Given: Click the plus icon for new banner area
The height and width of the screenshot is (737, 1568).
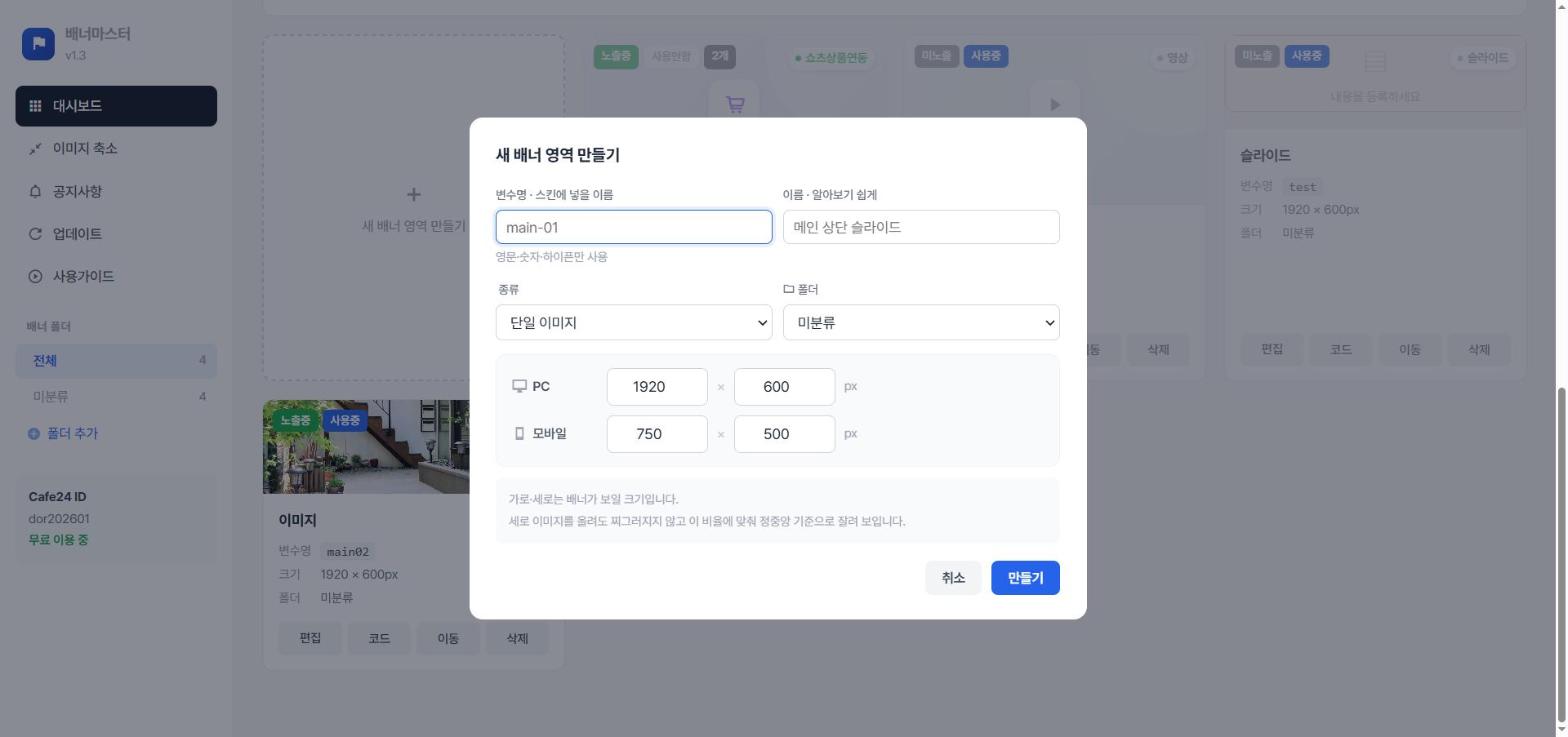Looking at the screenshot, I should point(413,194).
